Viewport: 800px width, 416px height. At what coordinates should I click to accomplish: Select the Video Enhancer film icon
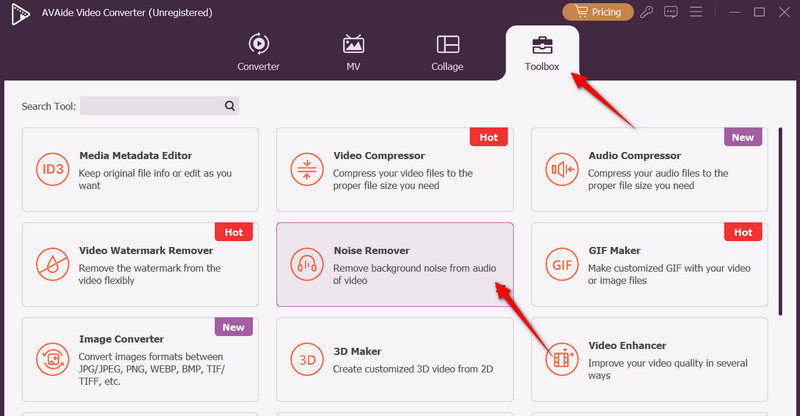point(560,358)
